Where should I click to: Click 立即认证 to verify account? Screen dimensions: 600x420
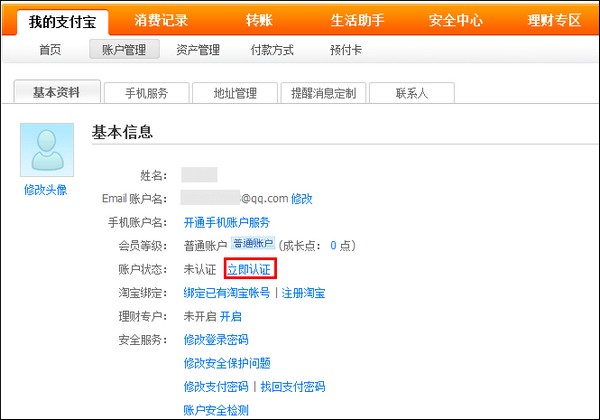pos(249,270)
